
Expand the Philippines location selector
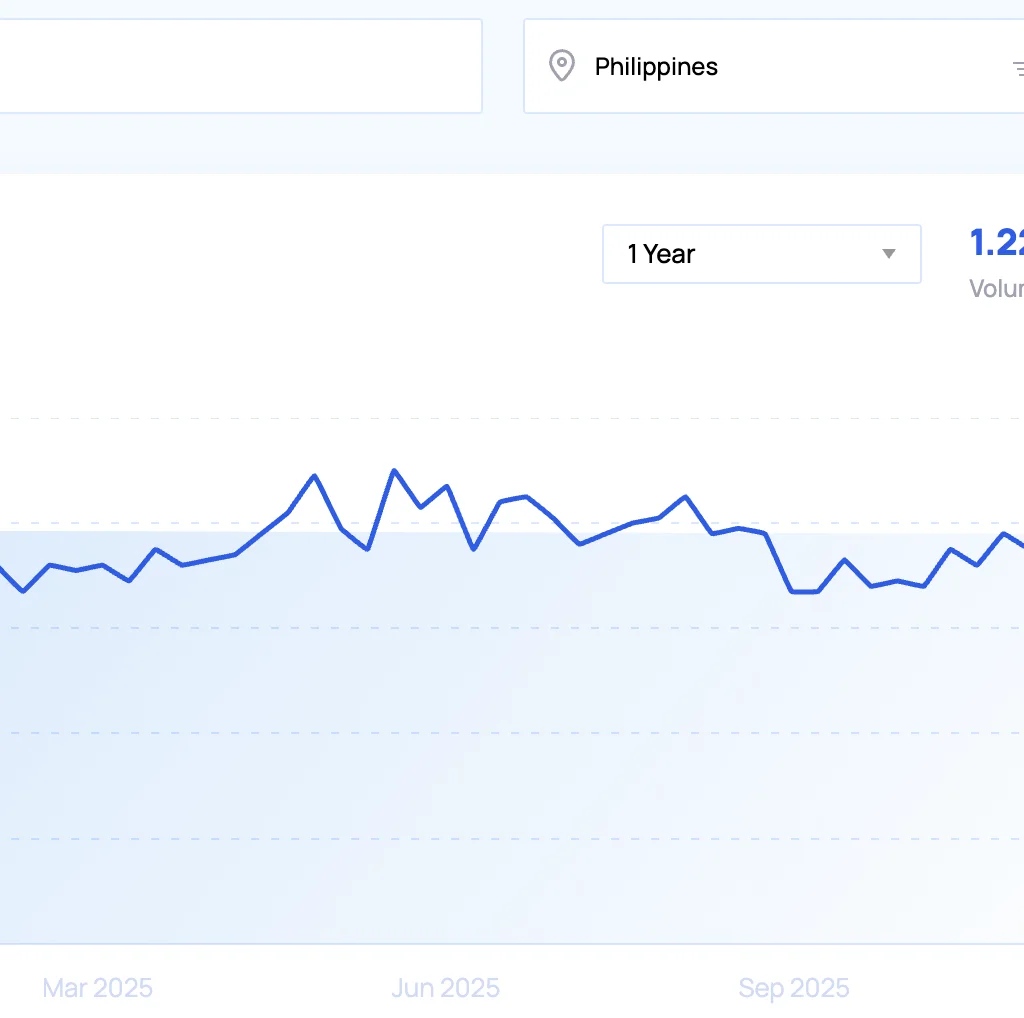770,66
